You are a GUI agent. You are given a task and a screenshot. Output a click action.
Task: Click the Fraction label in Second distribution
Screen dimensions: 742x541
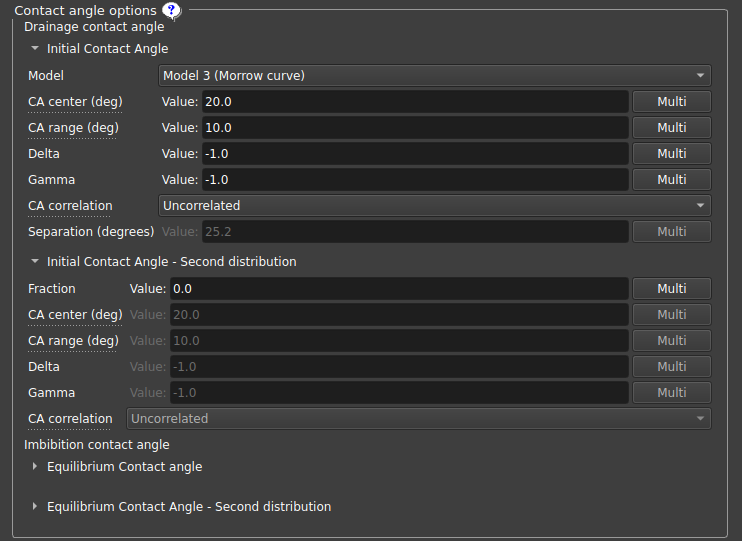point(52,289)
